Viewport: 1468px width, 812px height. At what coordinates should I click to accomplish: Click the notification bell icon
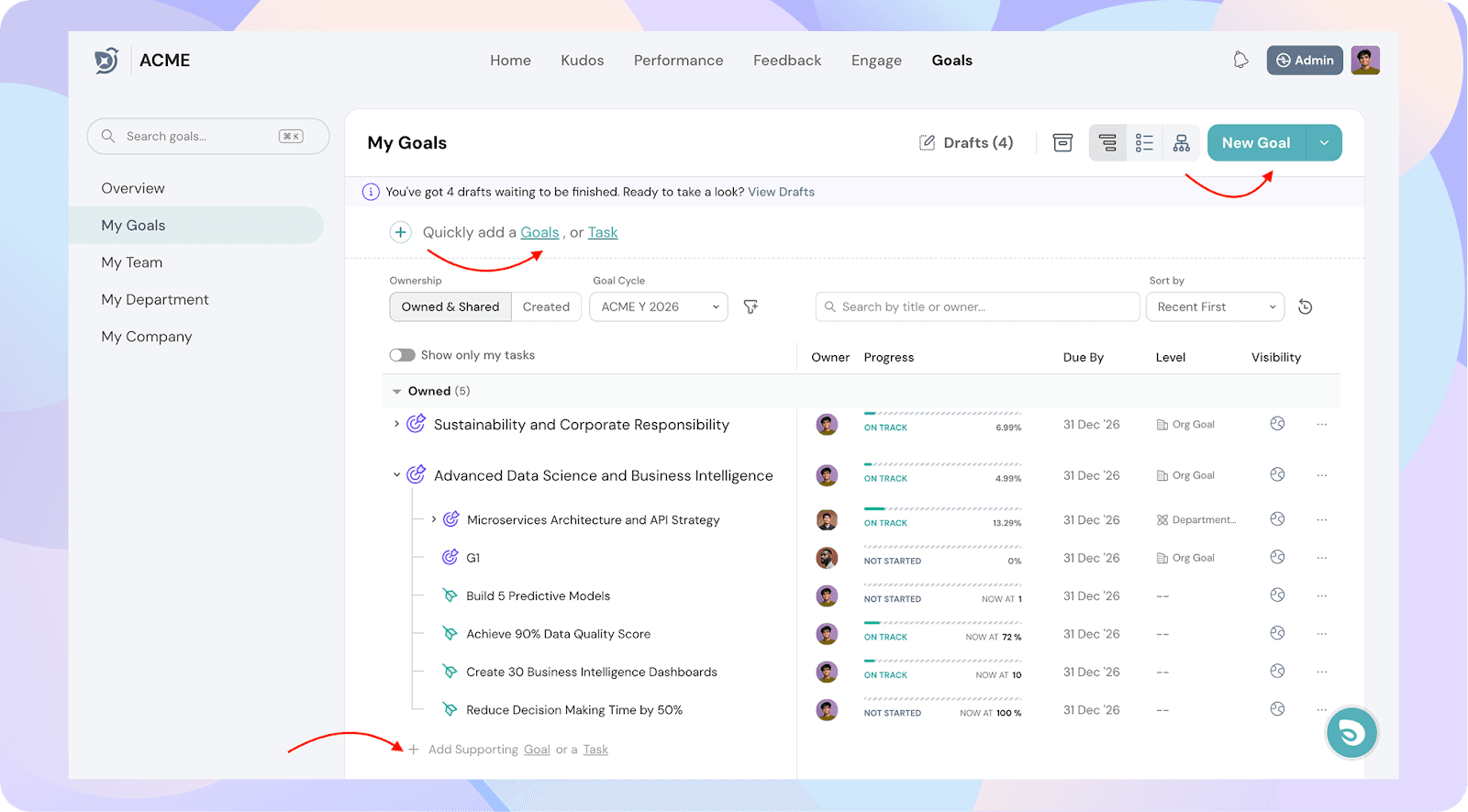pyautogui.click(x=1240, y=61)
